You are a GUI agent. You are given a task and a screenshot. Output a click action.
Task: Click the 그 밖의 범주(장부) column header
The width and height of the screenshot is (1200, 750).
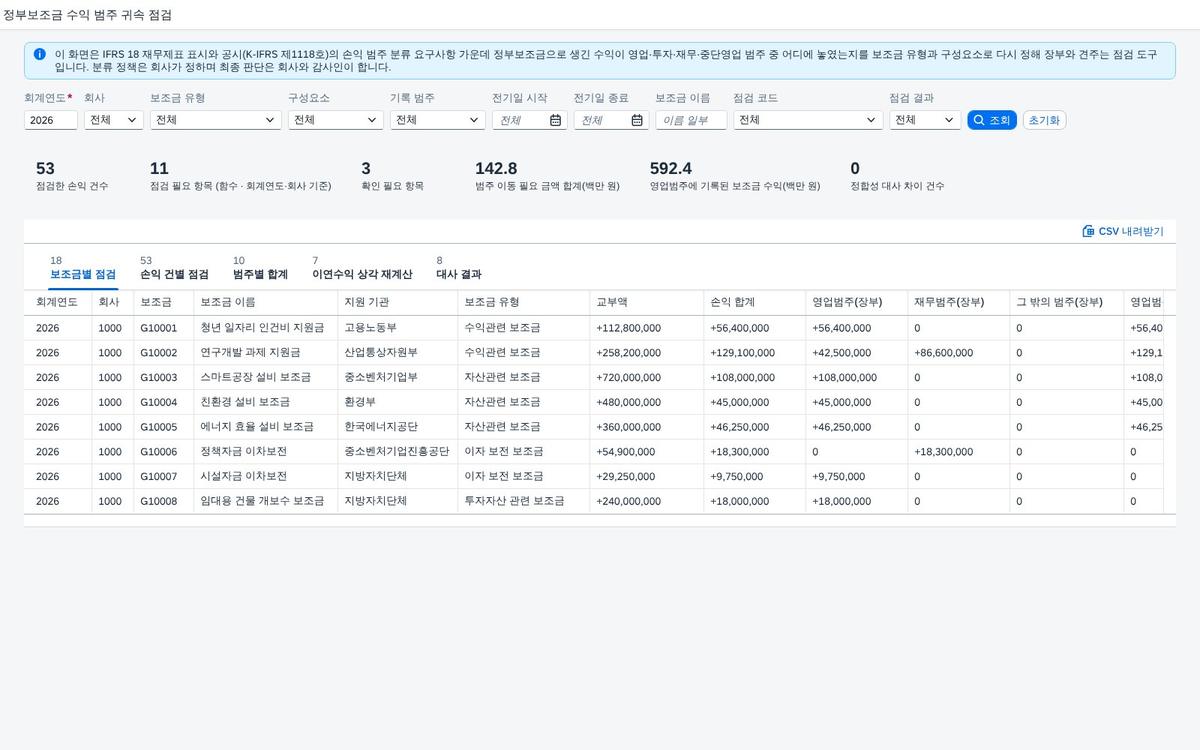click(1066, 302)
